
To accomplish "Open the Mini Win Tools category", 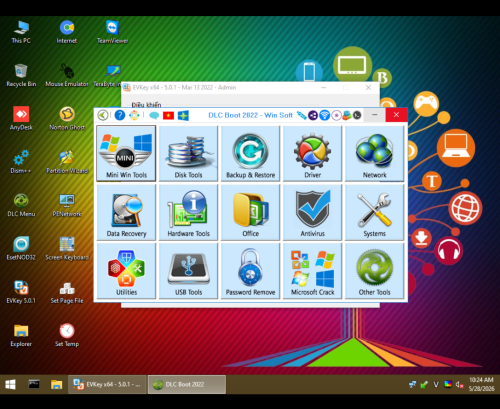I will (126, 153).
